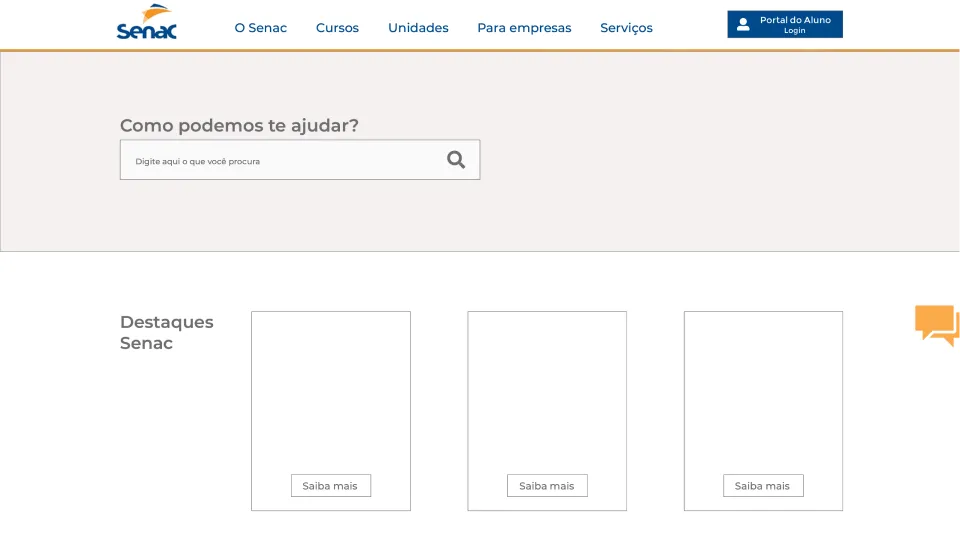
Task: Focus the 'Digite aqui o que você procura' search field
Action: [x=280, y=160]
